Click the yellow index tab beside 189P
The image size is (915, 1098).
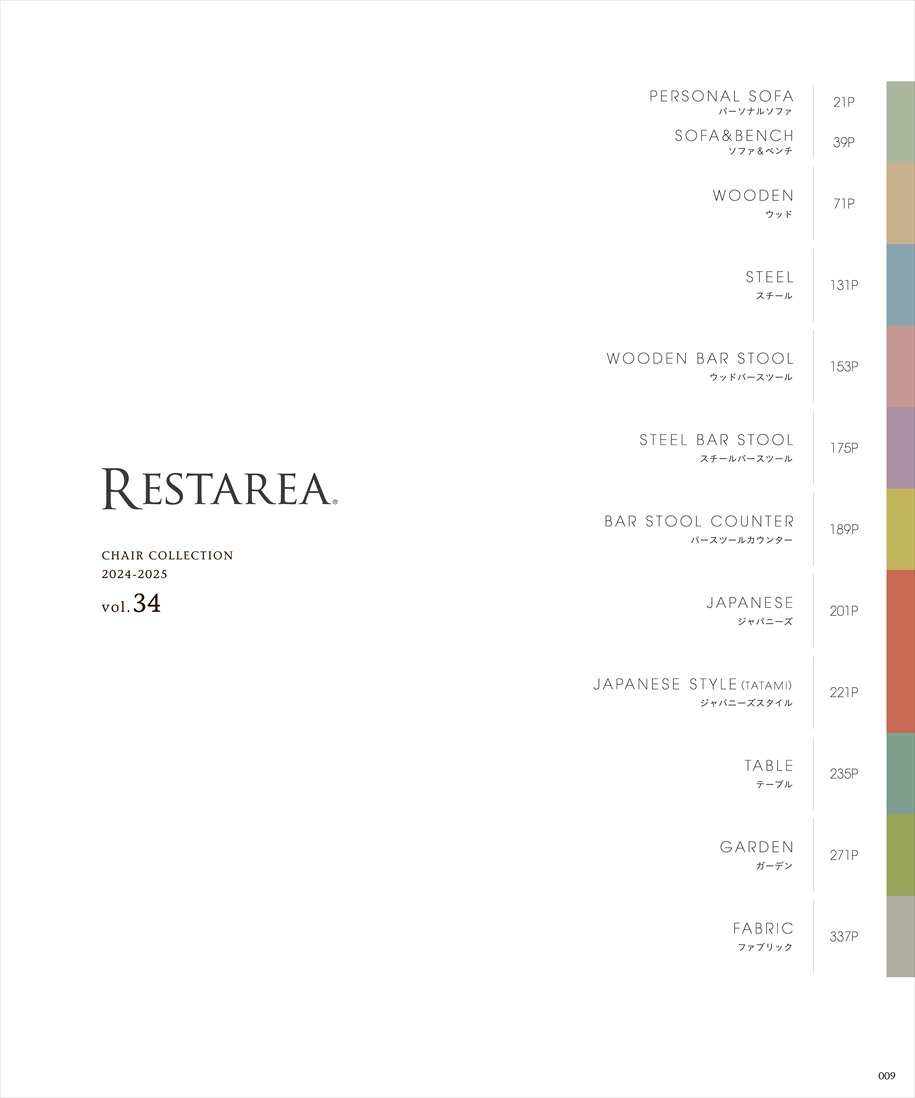coord(900,529)
